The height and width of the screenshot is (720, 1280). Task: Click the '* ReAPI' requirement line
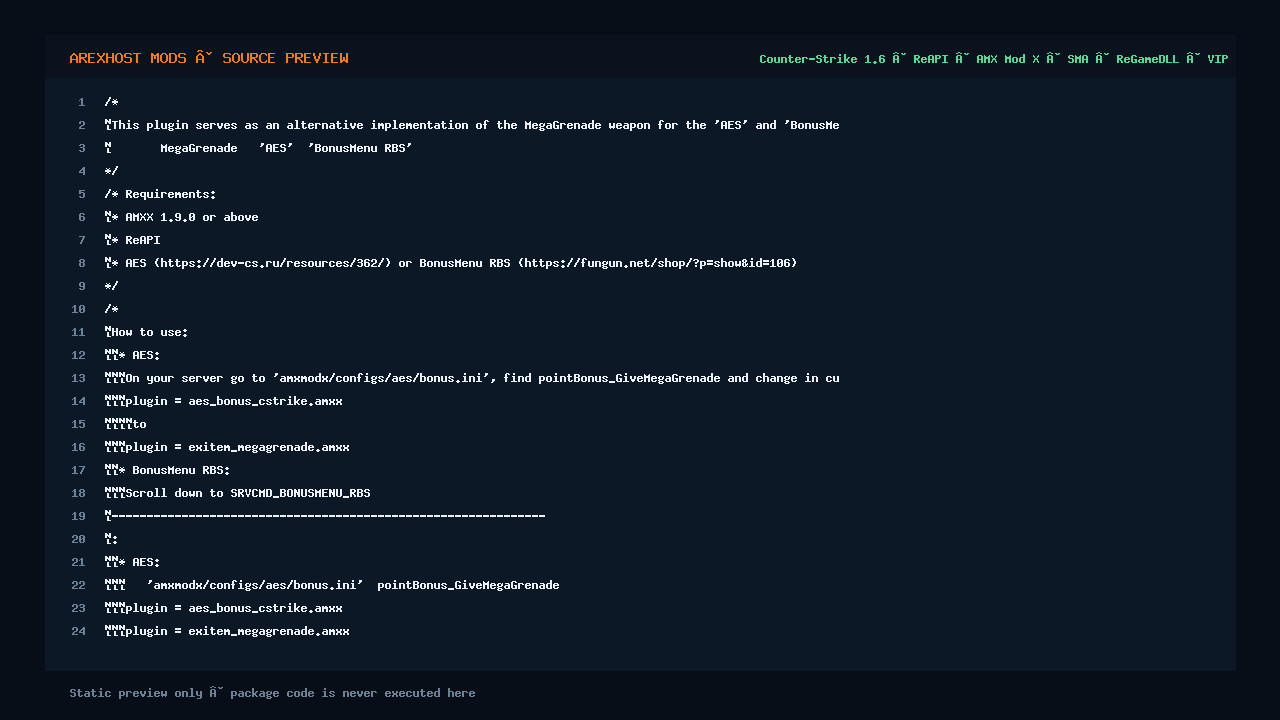tap(132, 240)
